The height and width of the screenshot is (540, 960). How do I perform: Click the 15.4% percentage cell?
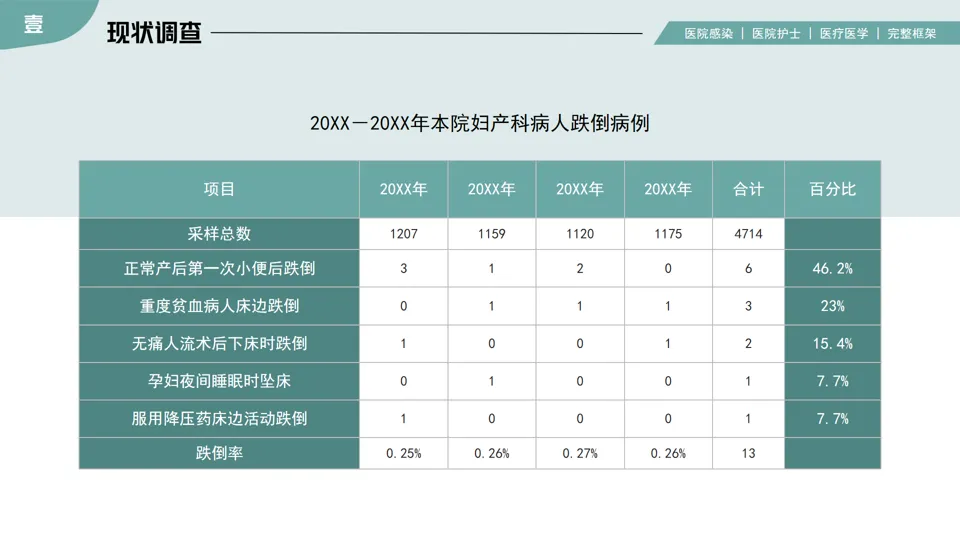pyautogui.click(x=833, y=343)
